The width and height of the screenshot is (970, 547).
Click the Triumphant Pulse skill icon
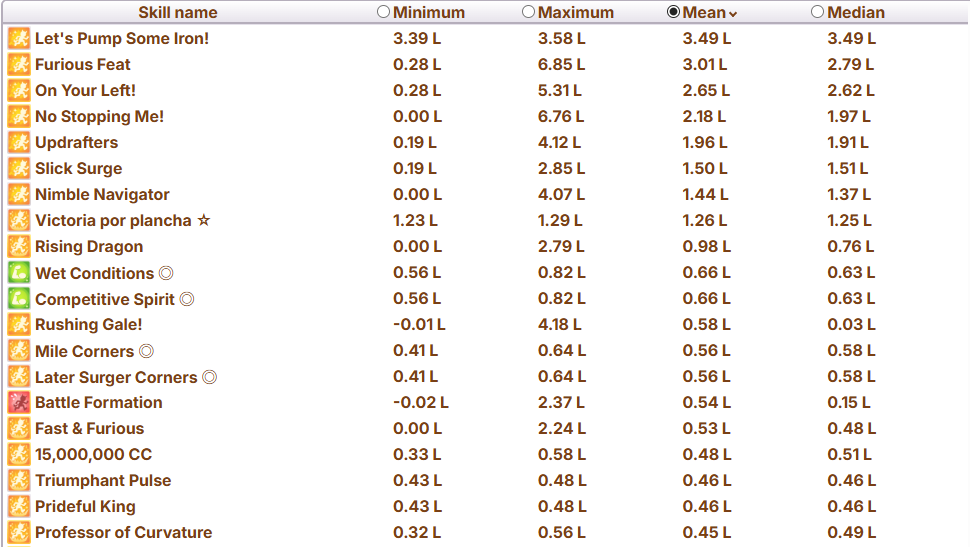click(19, 480)
